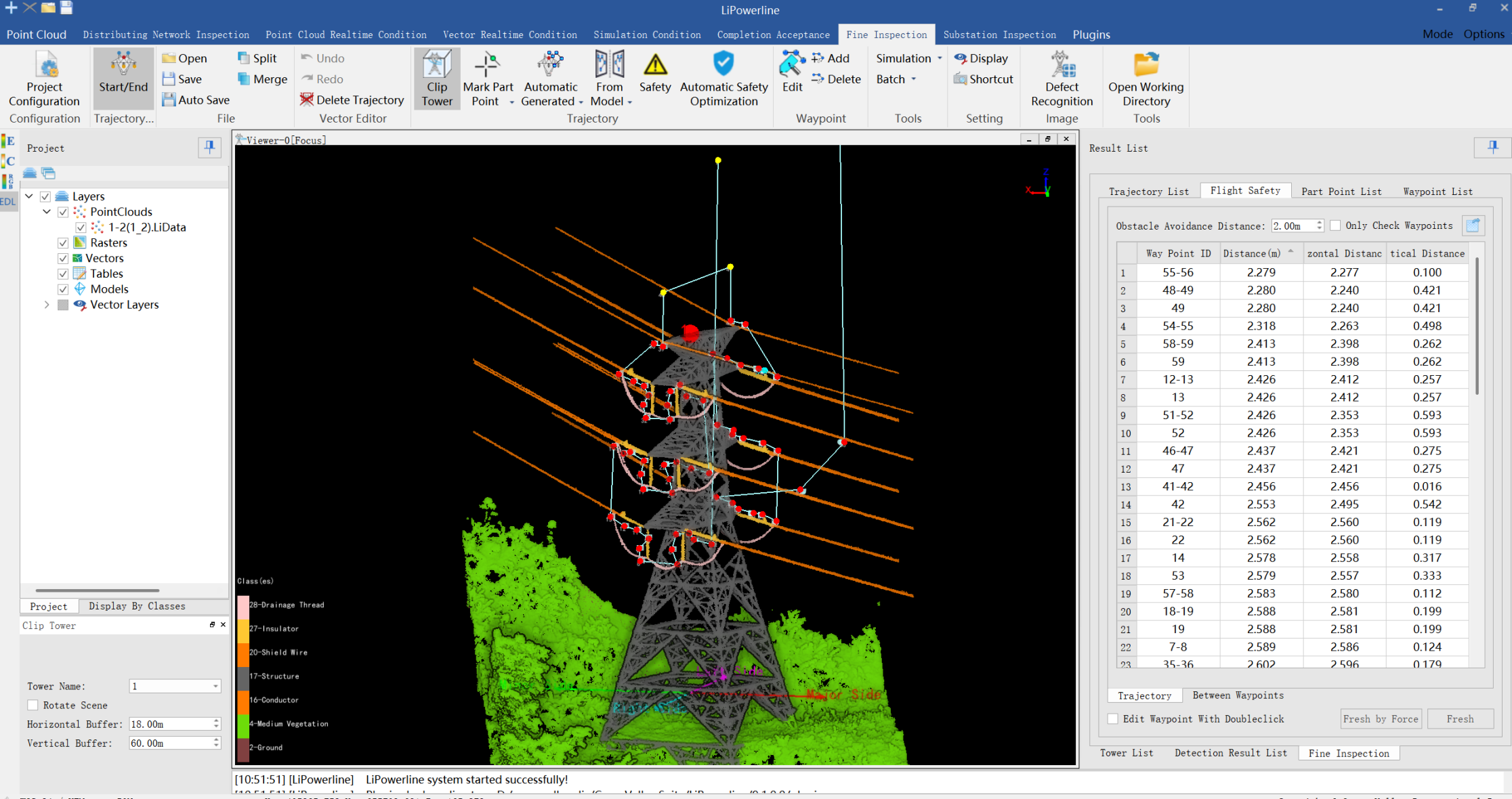Image resolution: width=1512 pixels, height=799 pixels.
Task: Split the trajectory file
Action: [x=257, y=58]
